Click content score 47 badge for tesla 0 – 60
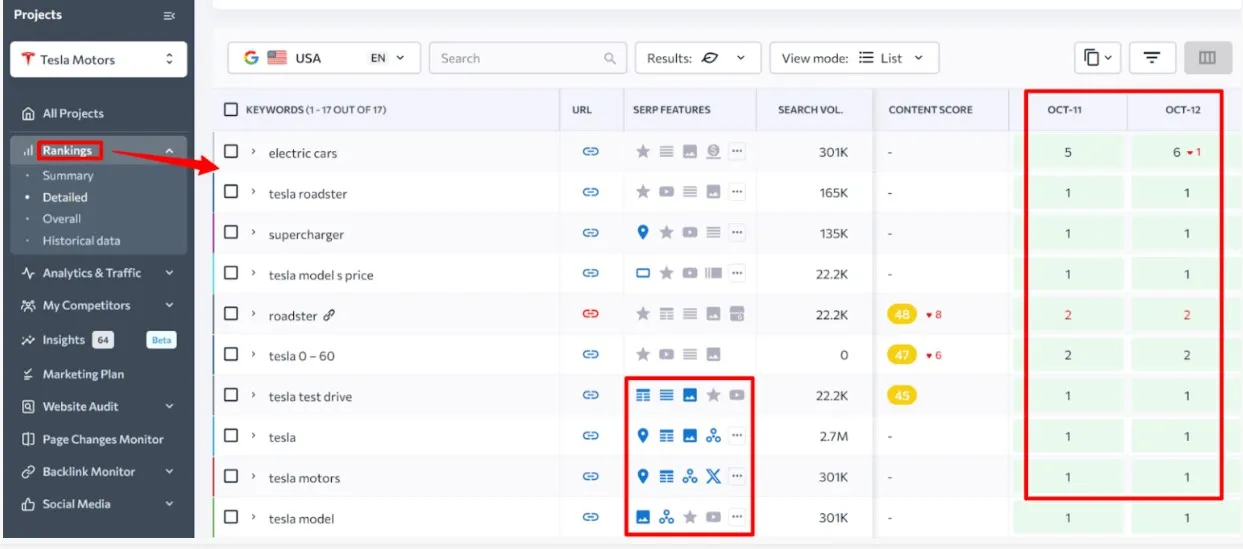Viewport: 1243px width, 549px height. tap(903, 355)
